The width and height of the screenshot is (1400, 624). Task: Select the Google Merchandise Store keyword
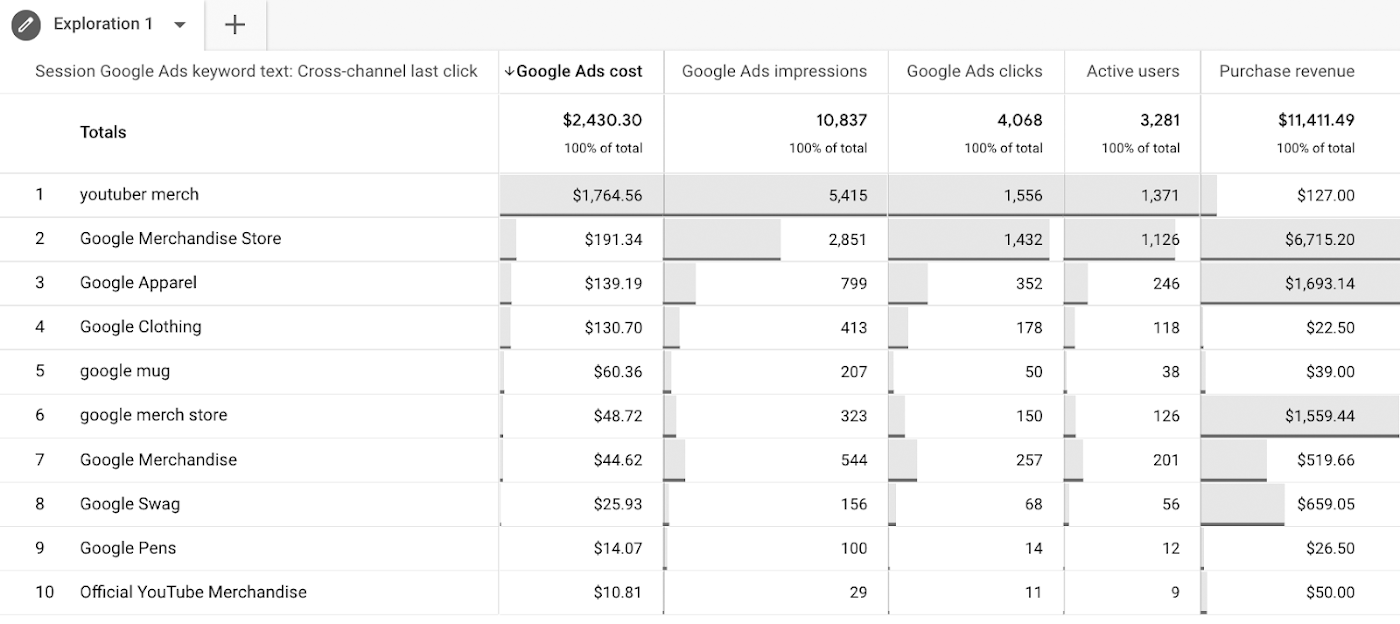pyautogui.click(x=180, y=238)
